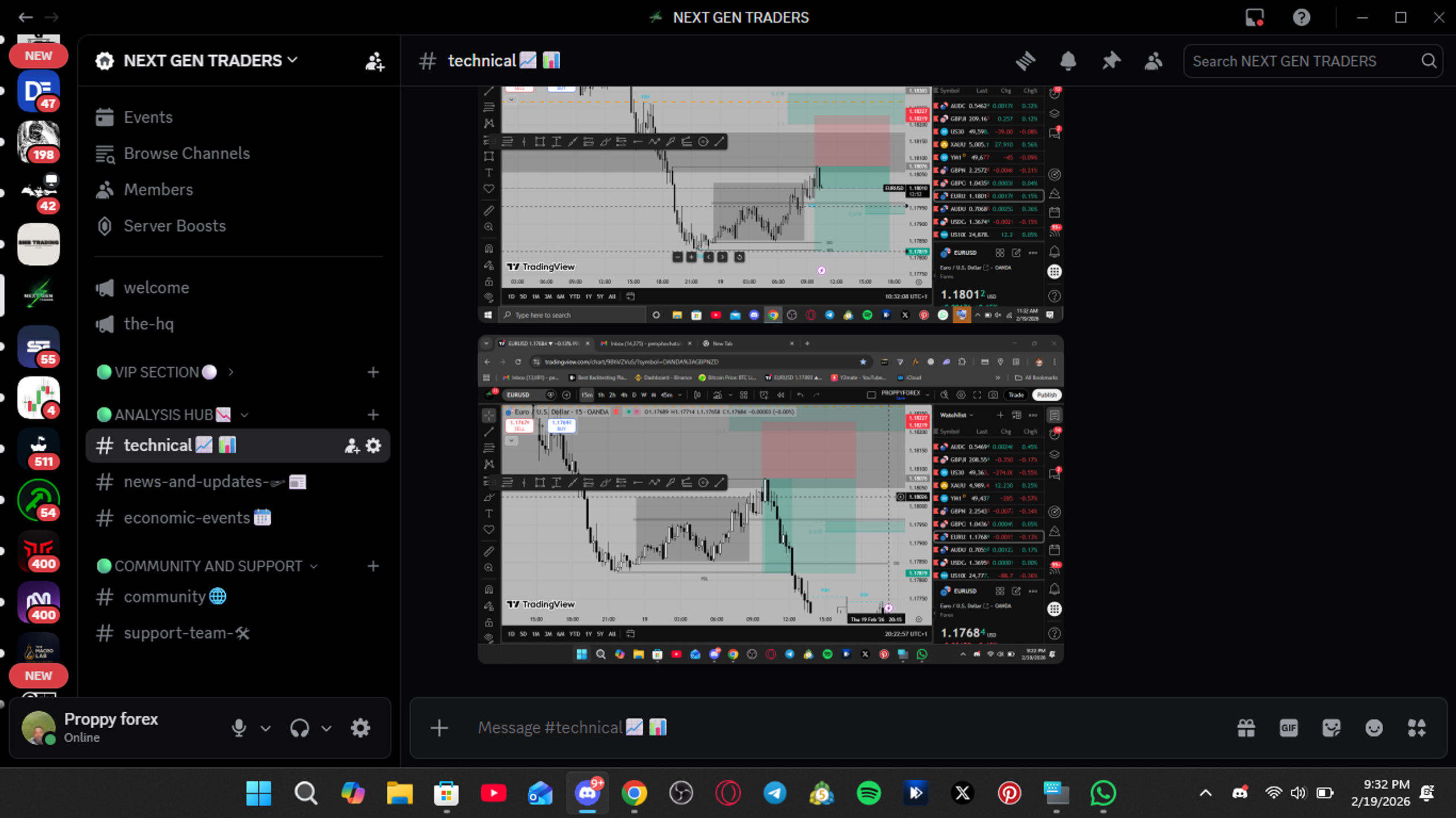Mute the microphone

[239, 728]
